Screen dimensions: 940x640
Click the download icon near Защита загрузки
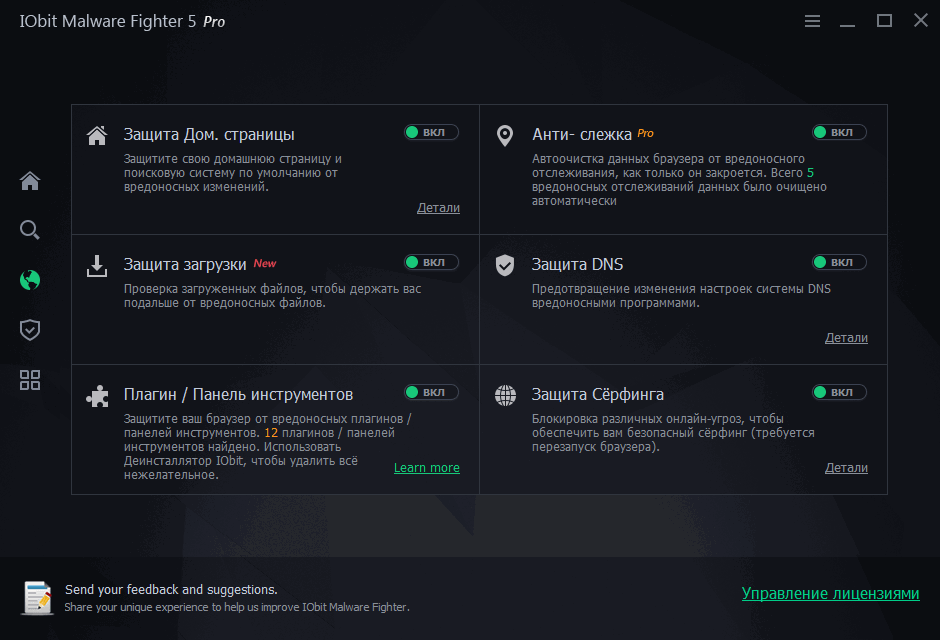(97, 263)
